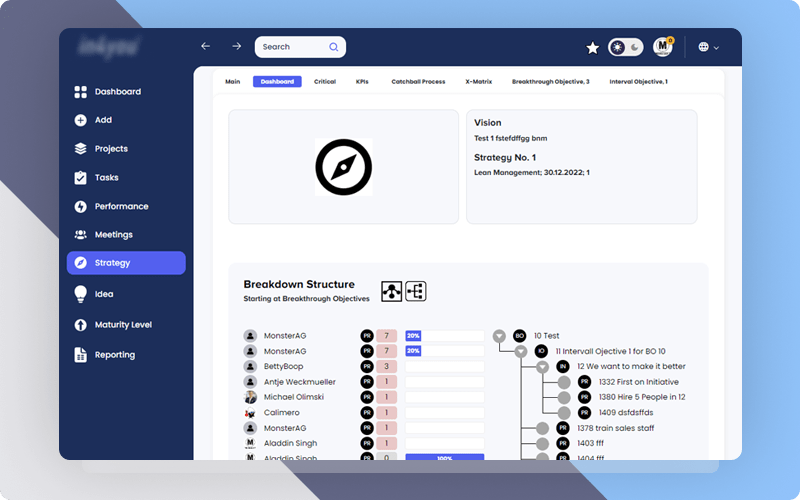Image resolution: width=800 pixels, height=500 pixels.
Task: Switch to tree hierarchy breakdown view
Action: click(416, 291)
